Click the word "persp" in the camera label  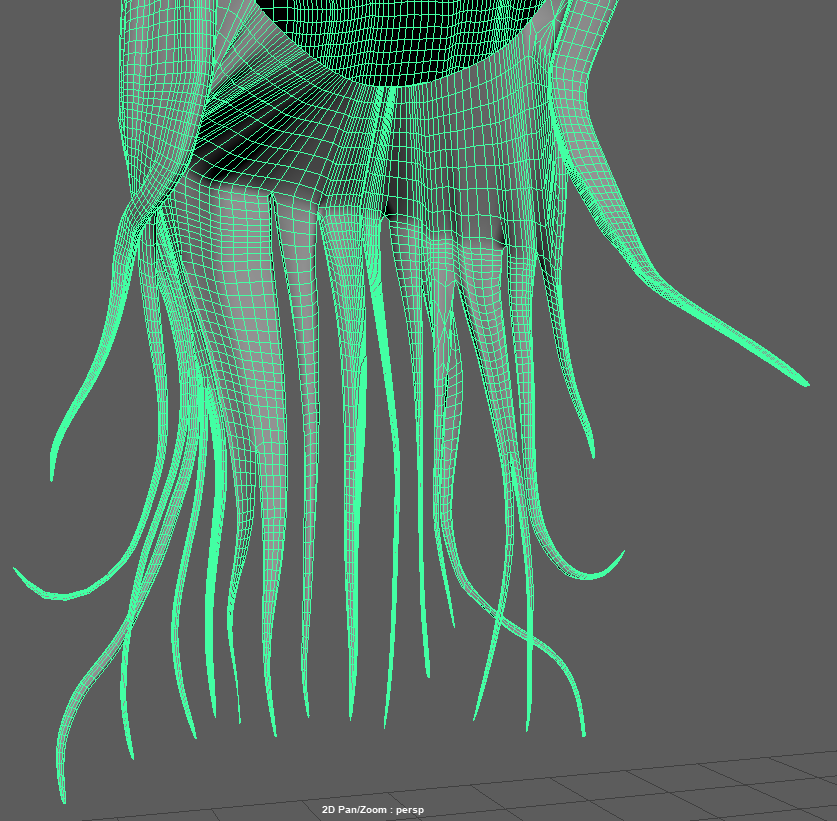pyautogui.click(x=408, y=810)
